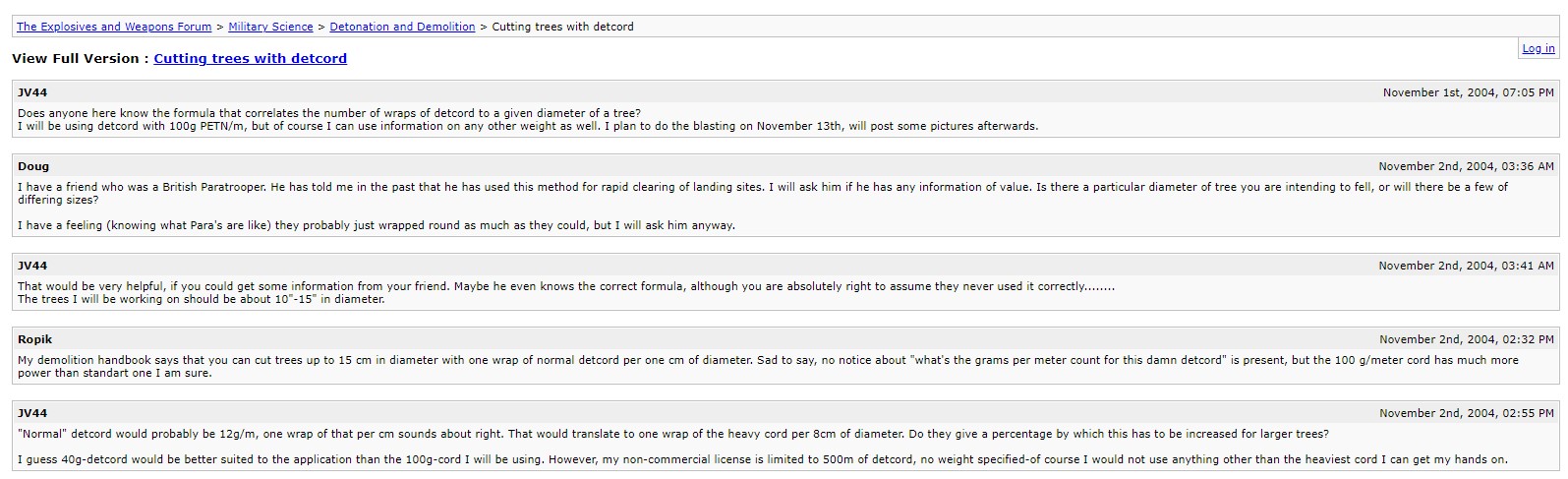Click the Log in link
This screenshot has height=479, width=1568.
coord(1538,49)
